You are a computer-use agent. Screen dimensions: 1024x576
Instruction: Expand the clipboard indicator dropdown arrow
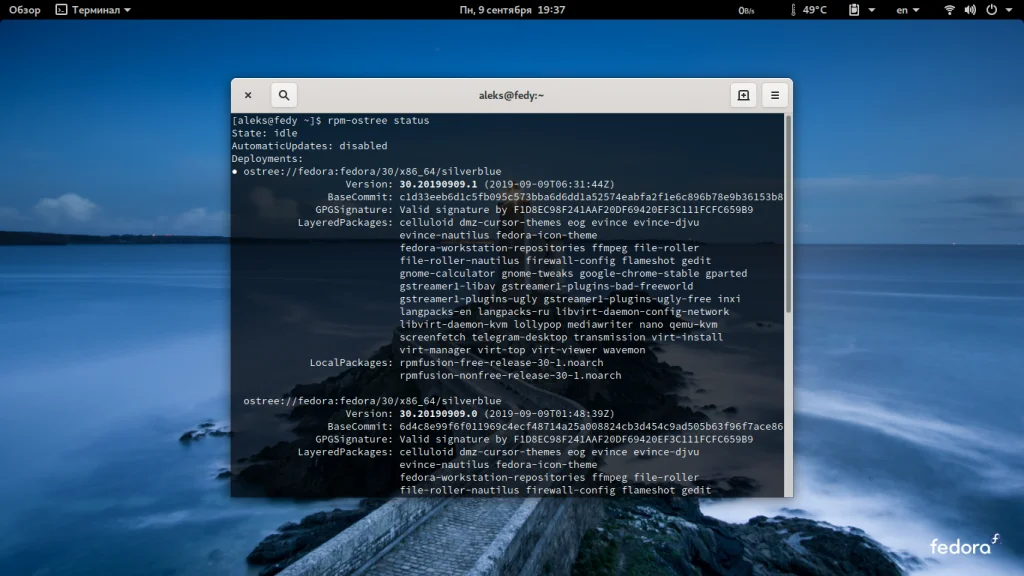pos(872,10)
